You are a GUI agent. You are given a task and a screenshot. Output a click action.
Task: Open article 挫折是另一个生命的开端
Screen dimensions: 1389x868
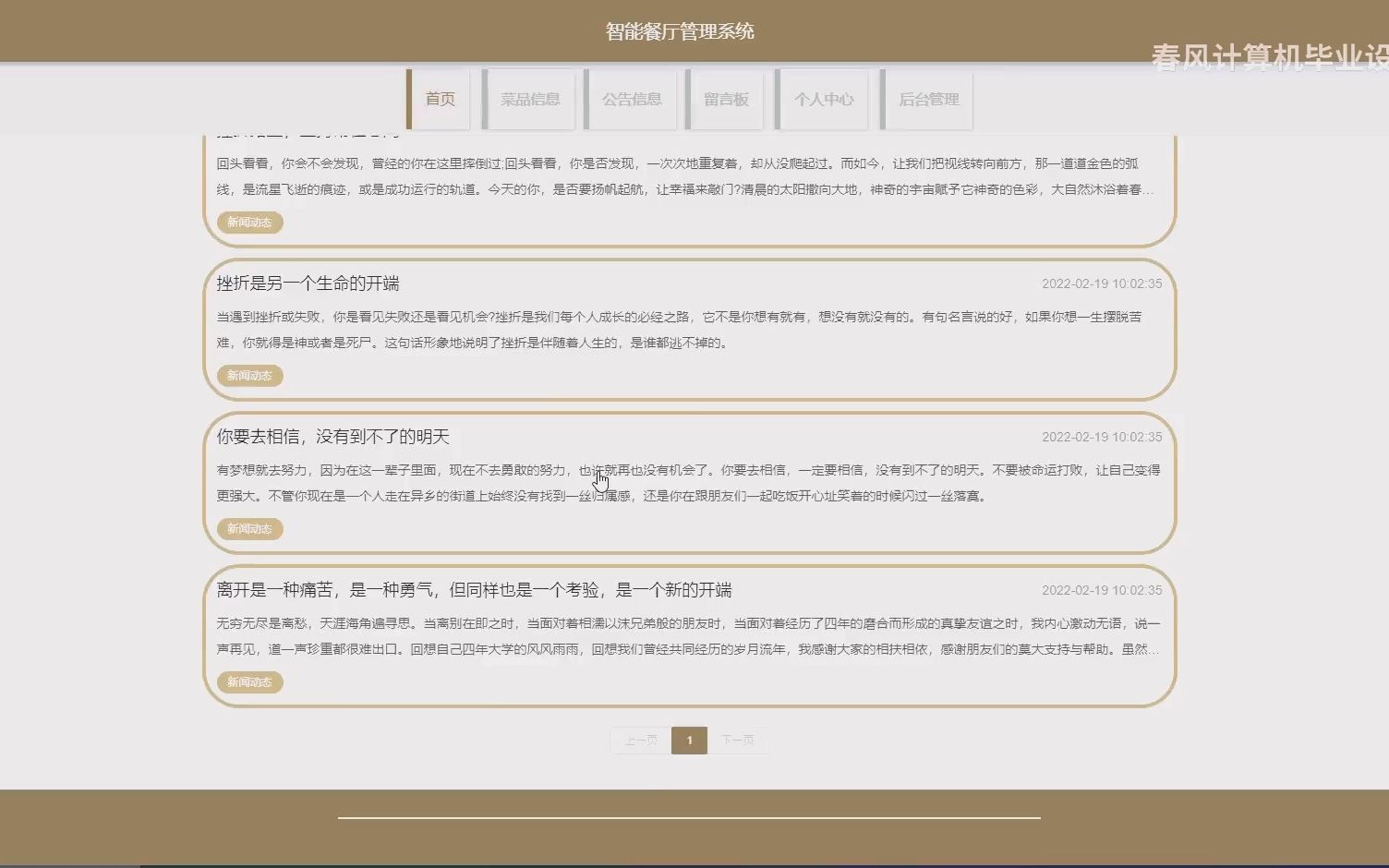pyautogui.click(x=308, y=283)
